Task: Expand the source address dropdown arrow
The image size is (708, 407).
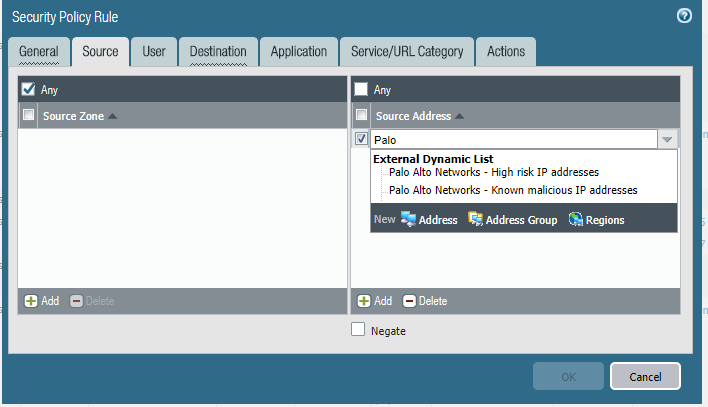Action: point(667,140)
